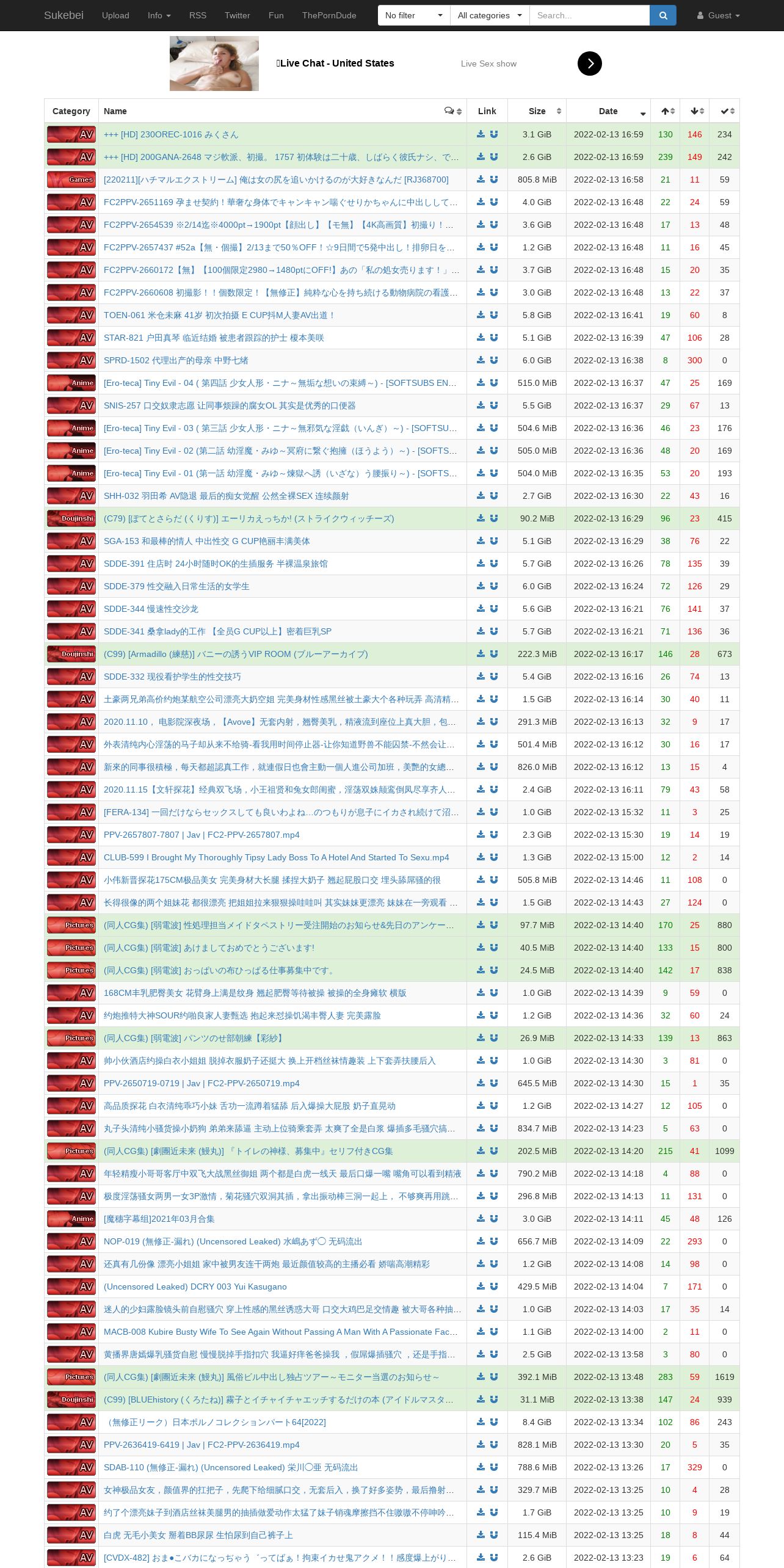Click the blue search magnifier button

[x=663, y=15]
